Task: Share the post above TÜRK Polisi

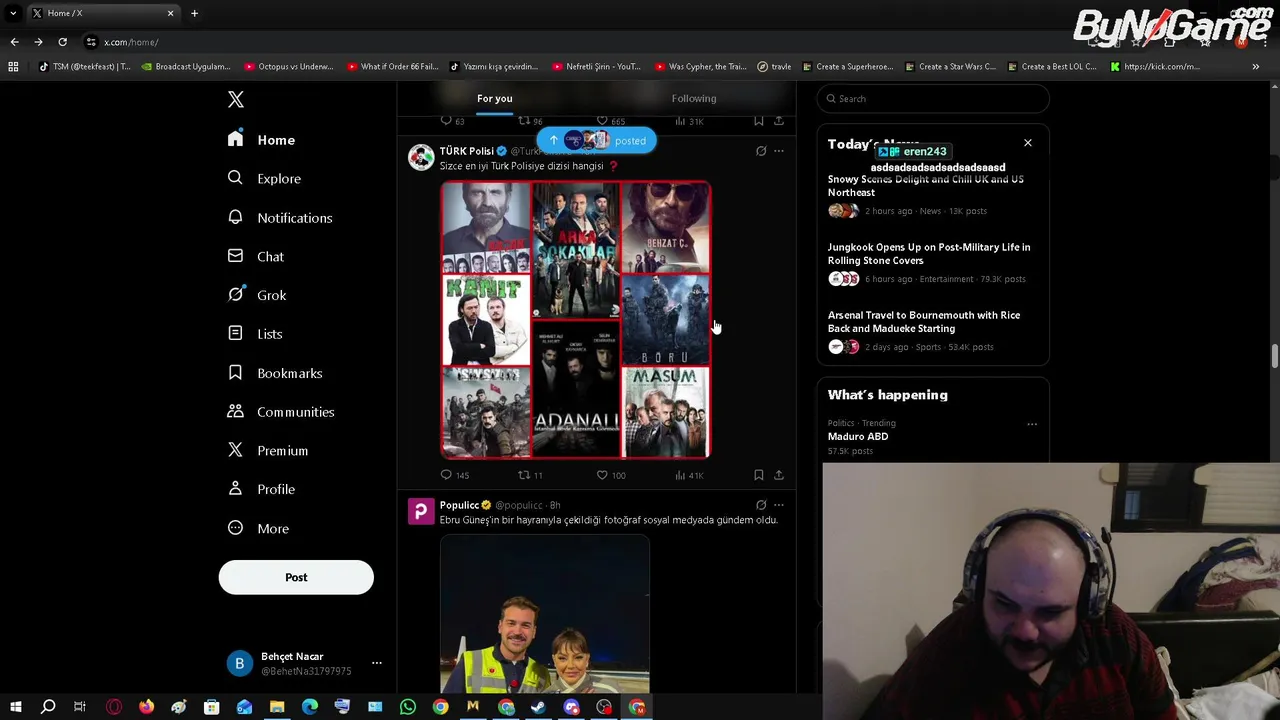Action: coord(779,121)
